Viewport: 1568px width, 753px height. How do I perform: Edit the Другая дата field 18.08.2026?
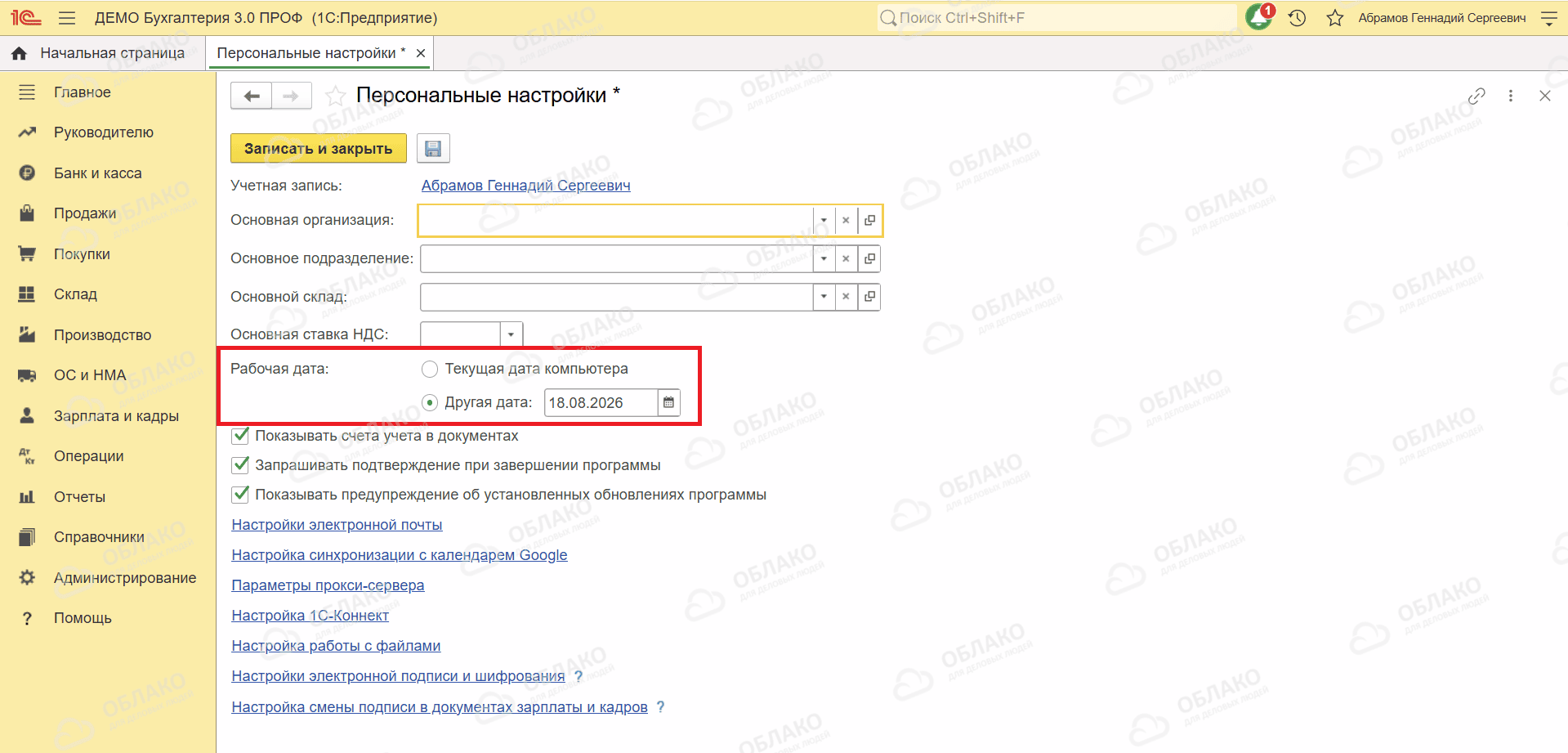601,402
